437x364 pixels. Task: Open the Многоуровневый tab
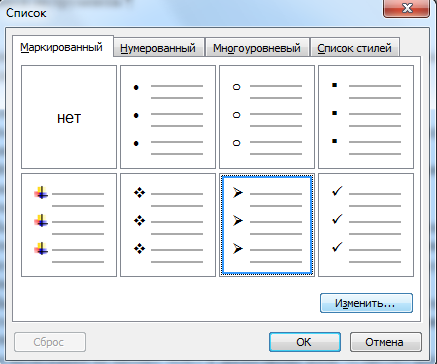(257, 48)
